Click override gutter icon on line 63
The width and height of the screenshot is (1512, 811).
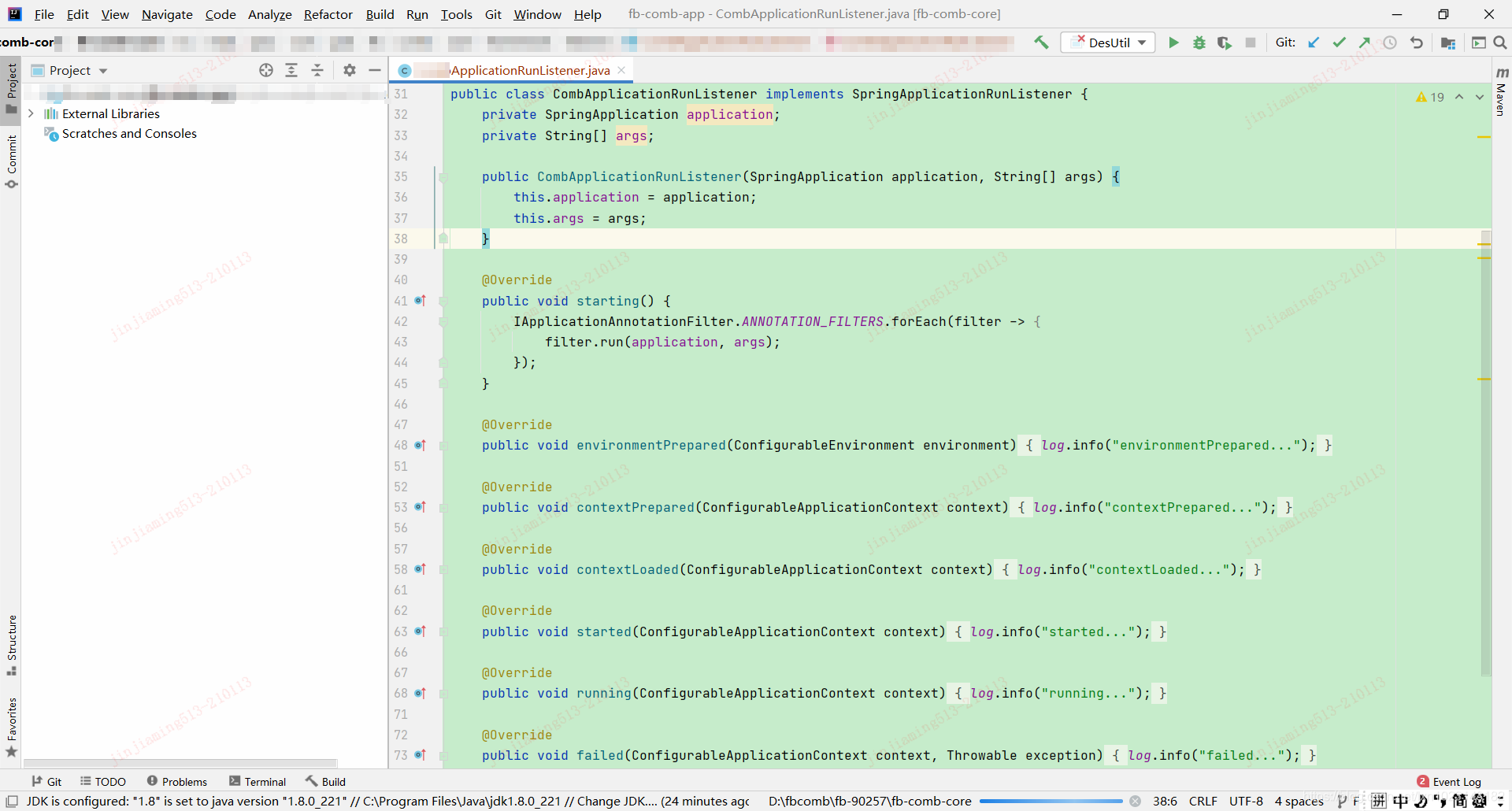421,631
